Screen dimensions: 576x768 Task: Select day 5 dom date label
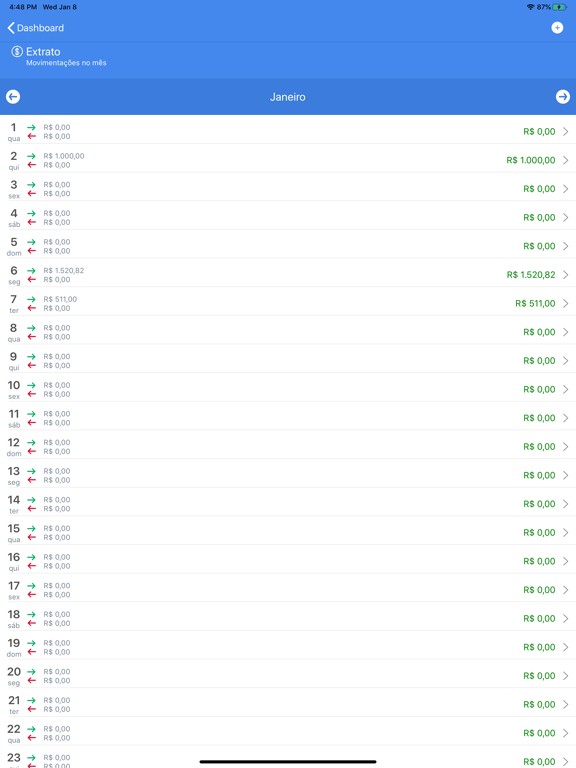[14, 246]
